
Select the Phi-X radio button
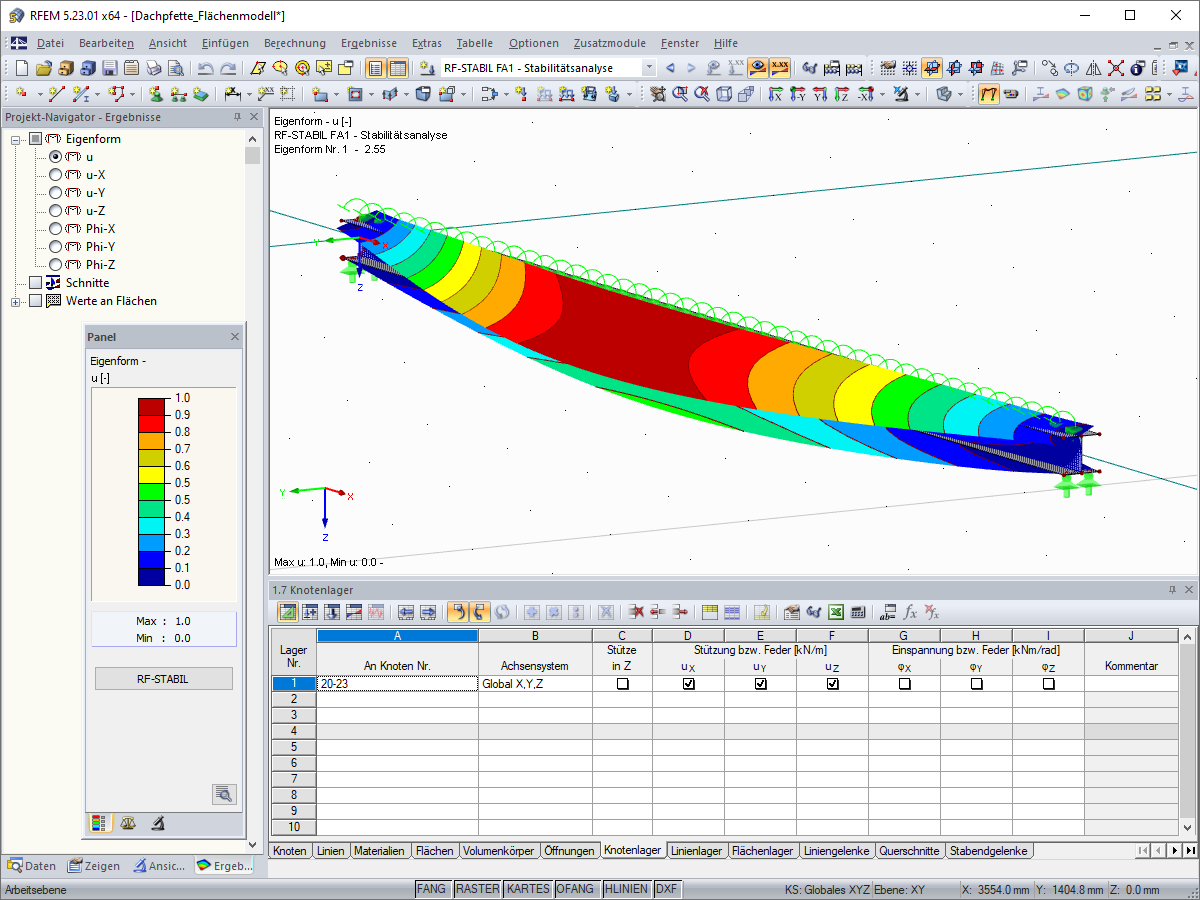point(56,229)
